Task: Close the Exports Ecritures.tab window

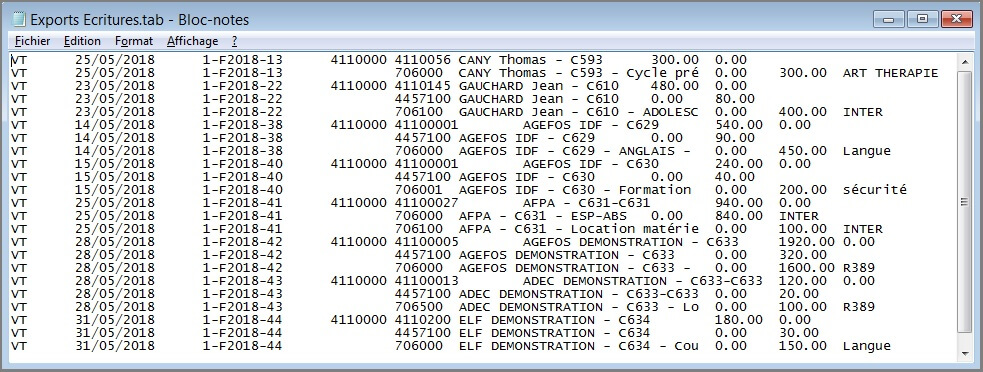Action: tap(956, 19)
